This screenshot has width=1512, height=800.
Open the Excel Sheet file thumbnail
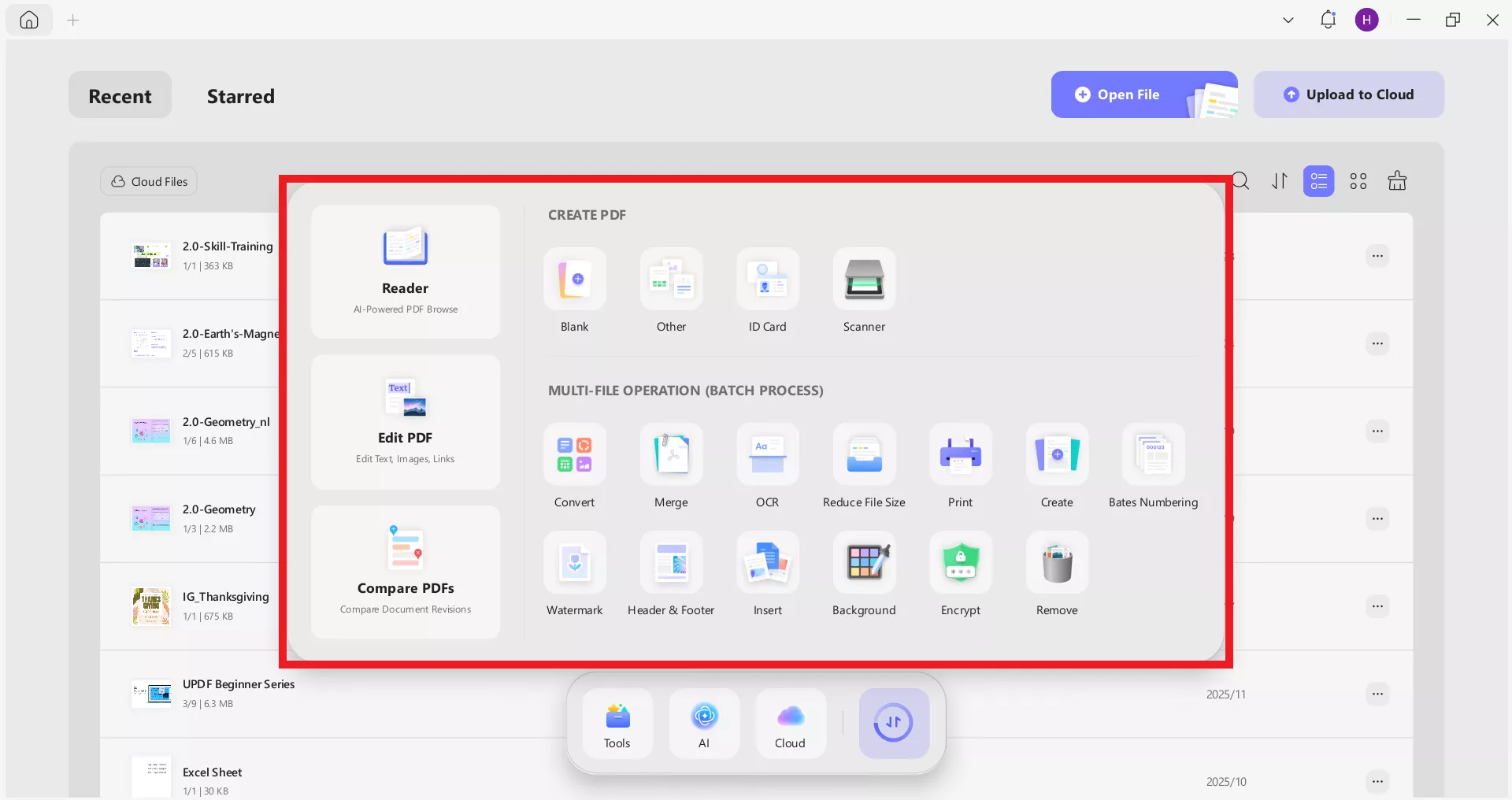(x=151, y=776)
